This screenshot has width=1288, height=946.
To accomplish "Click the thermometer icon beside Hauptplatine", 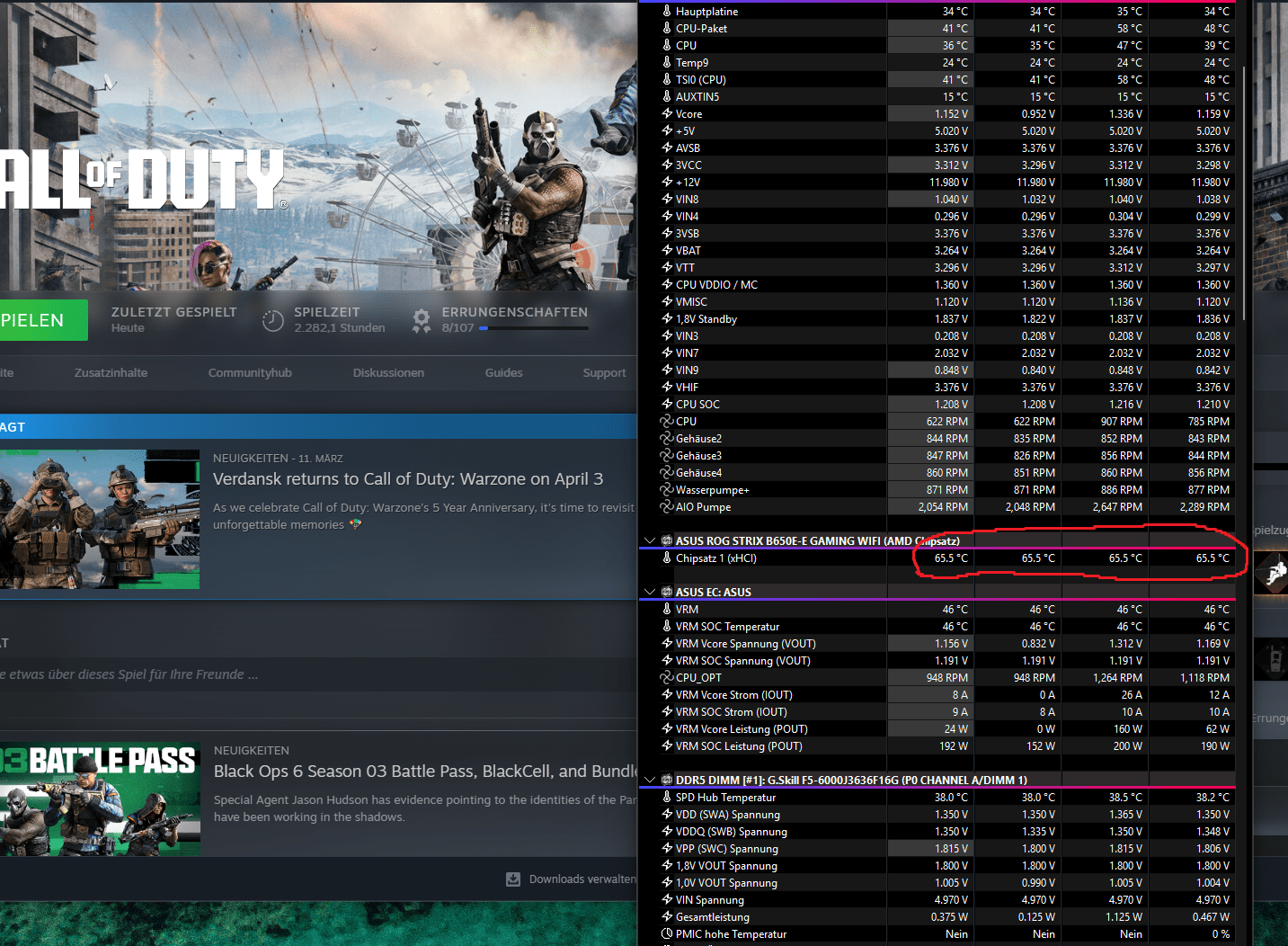I will tap(667, 12).
